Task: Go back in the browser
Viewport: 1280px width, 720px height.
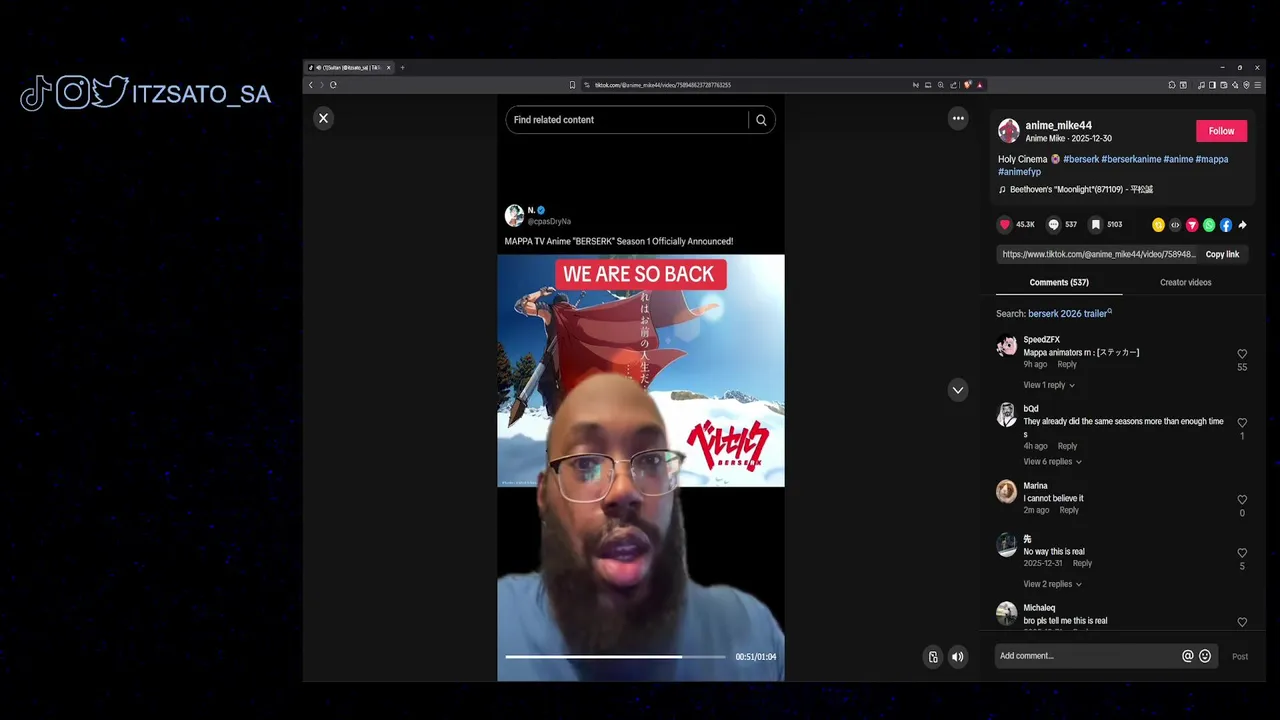Action: (x=311, y=85)
